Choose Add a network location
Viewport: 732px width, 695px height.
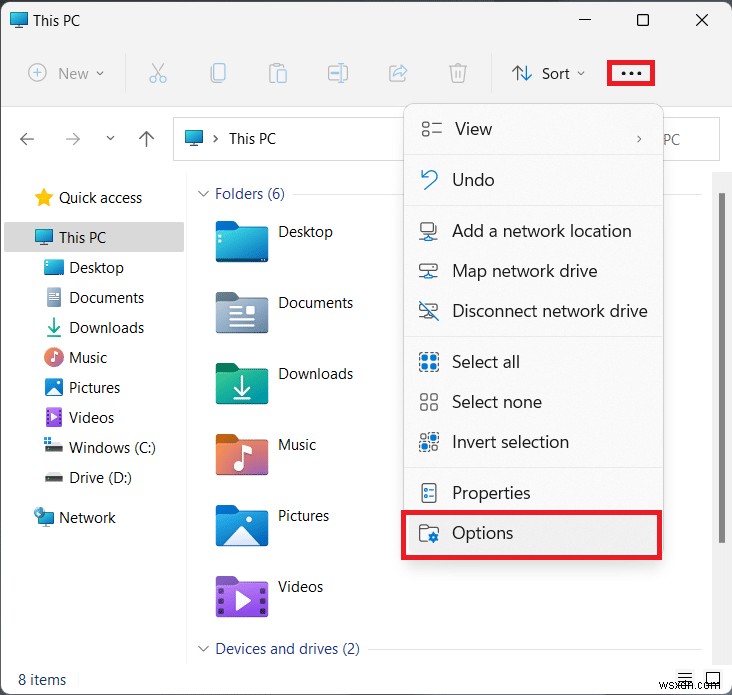[x=533, y=231]
